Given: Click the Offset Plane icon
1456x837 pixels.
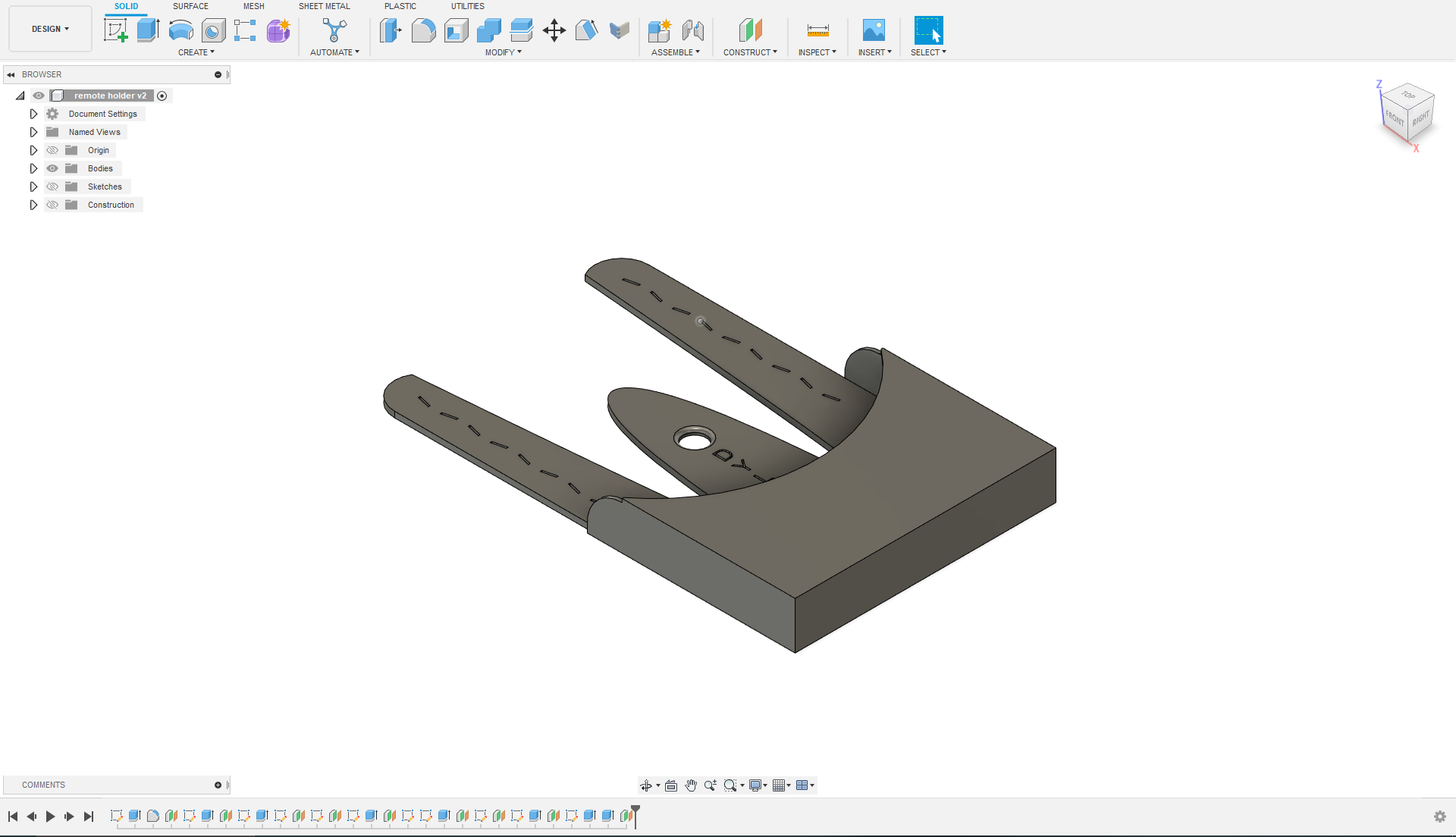Looking at the screenshot, I should pos(750,30).
